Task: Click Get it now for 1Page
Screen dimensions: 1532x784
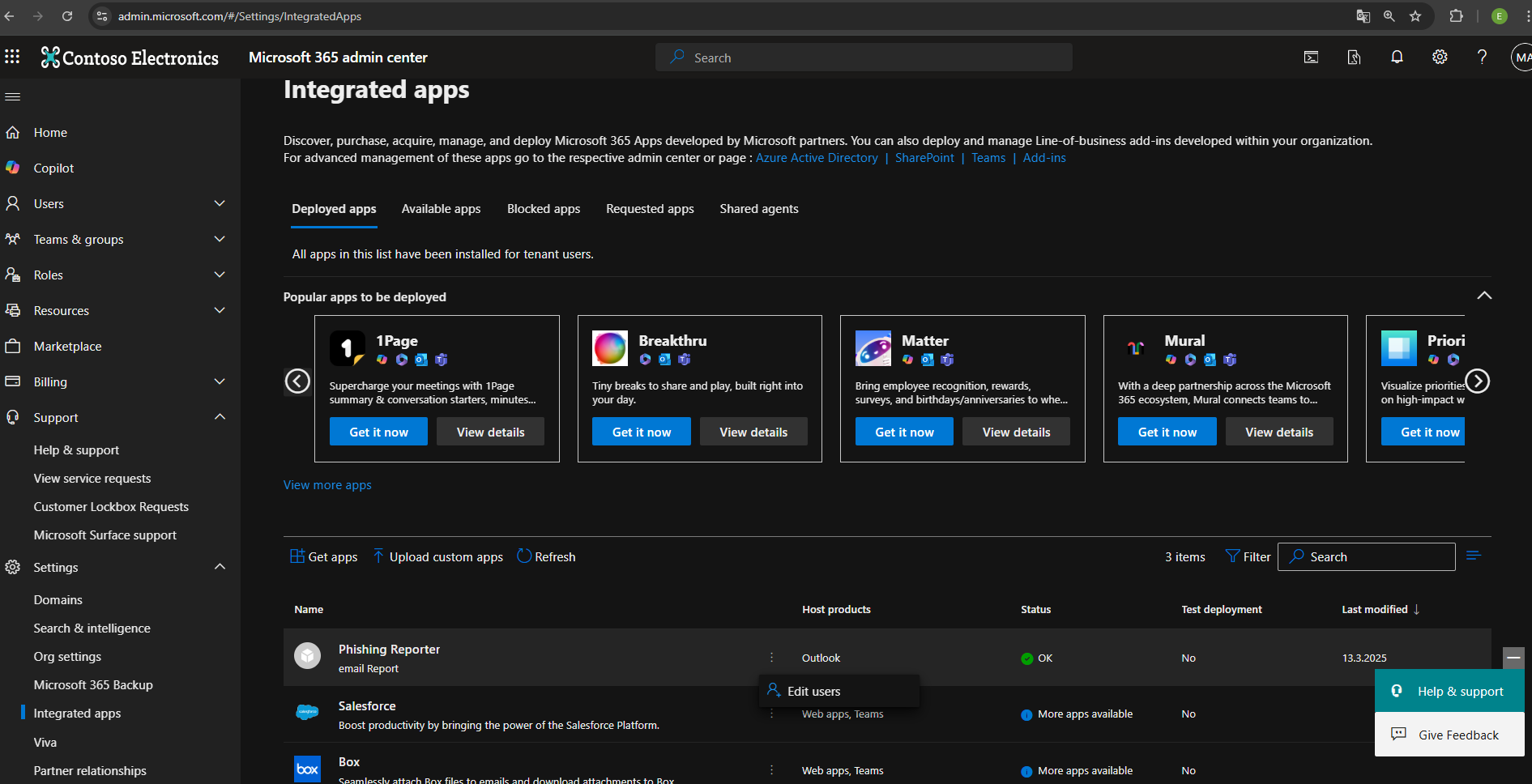Action: click(378, 432)
